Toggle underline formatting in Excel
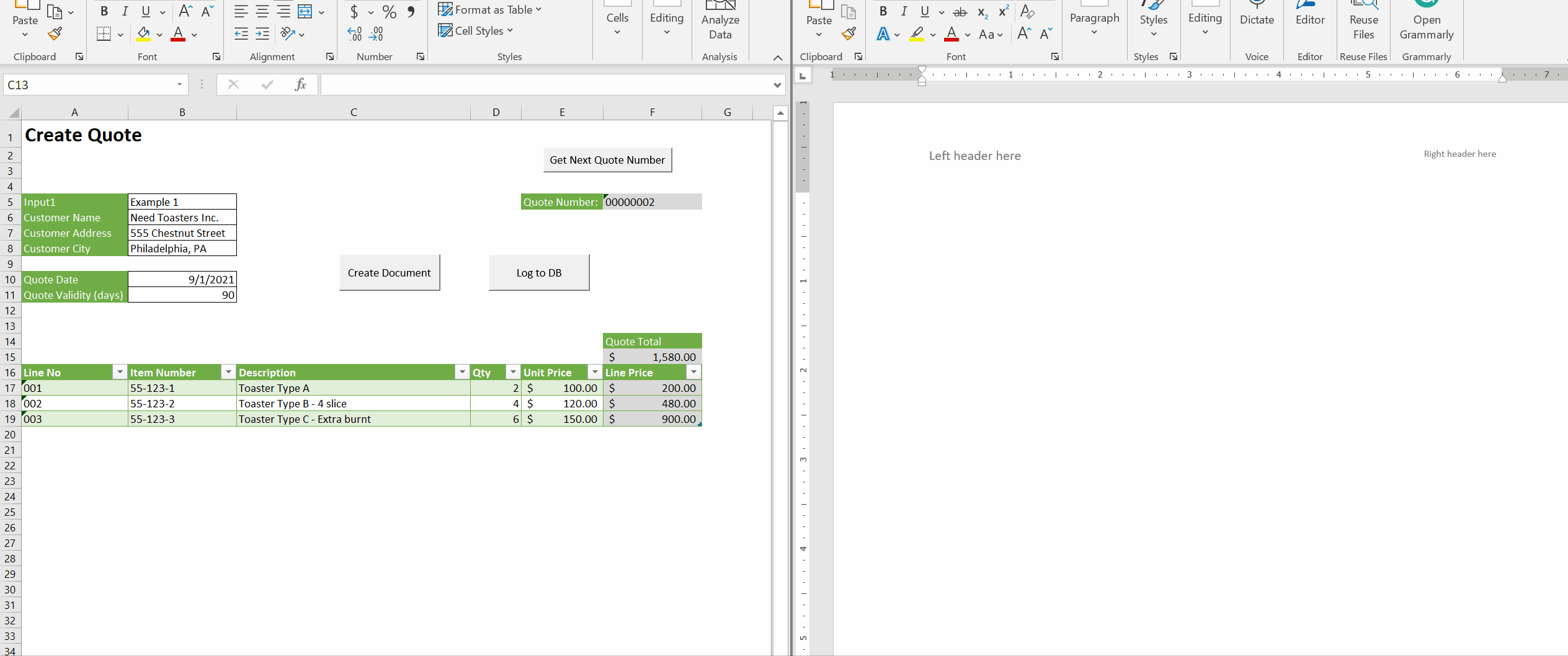Screen dimensions: 1568x656 pos(145,11)
